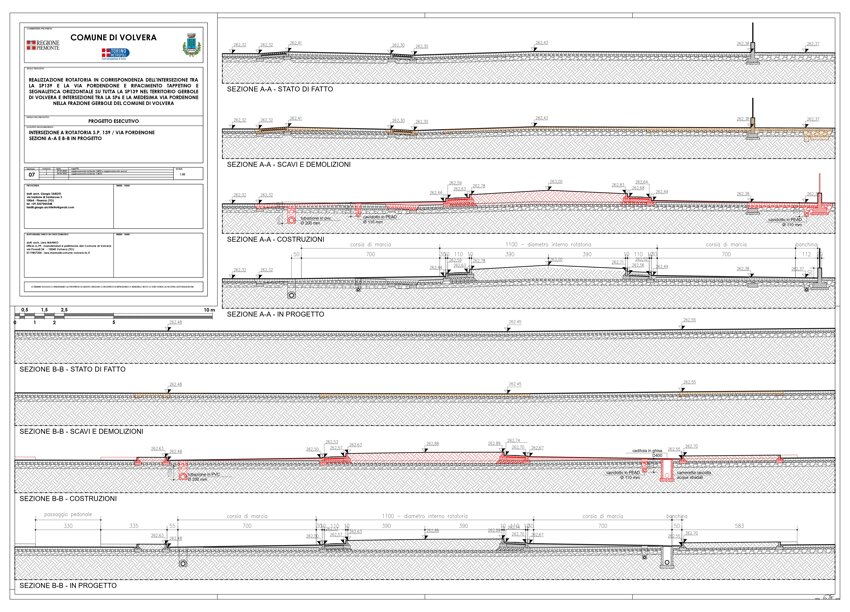Select the circular pipe in Section B-B In Progetto

(x=182, y=563)
